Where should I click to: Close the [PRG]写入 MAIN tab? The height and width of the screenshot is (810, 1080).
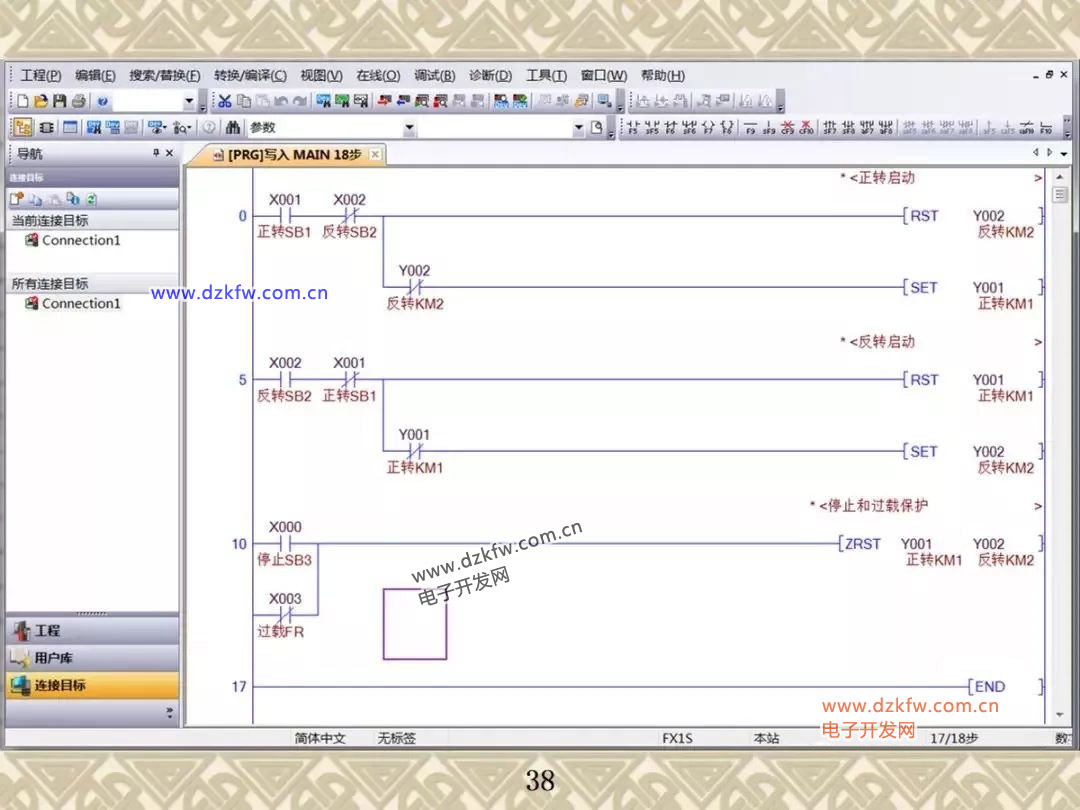click(375, 155)
